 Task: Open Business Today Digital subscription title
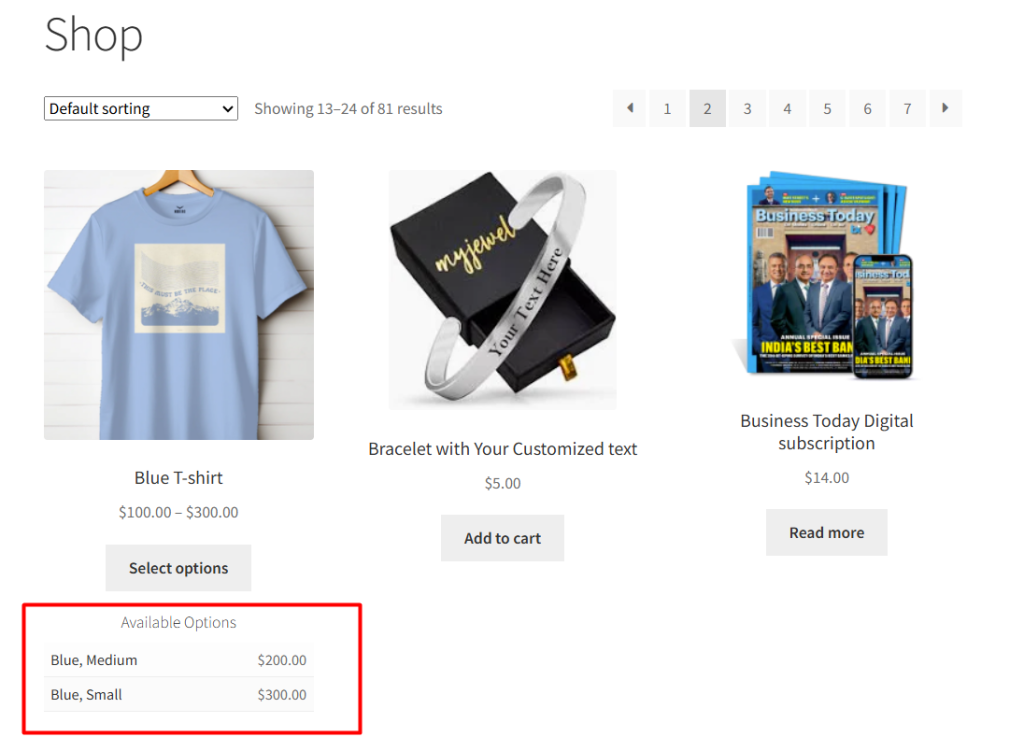pyautogui.click(x=826, y=432)
